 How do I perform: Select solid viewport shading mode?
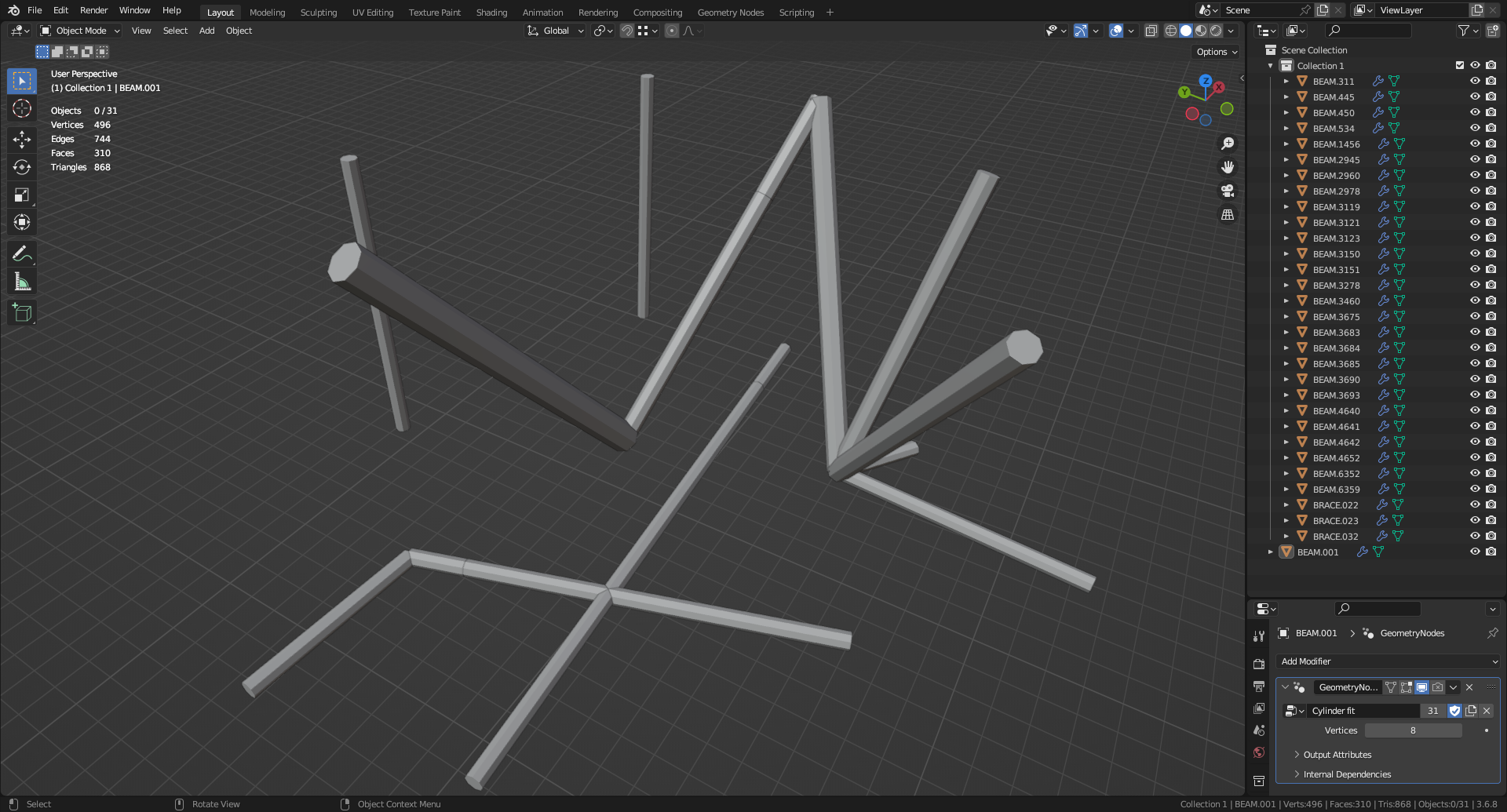click(x=1186, y=31)
